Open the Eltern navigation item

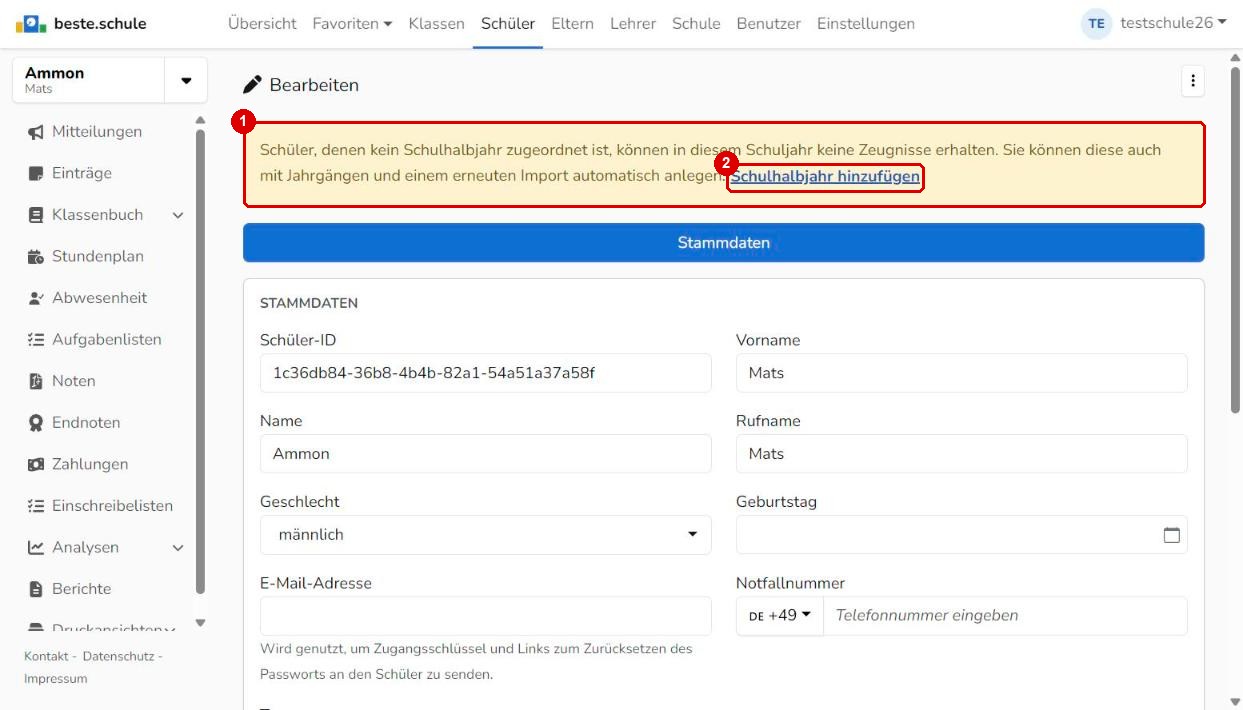[572, 23]
